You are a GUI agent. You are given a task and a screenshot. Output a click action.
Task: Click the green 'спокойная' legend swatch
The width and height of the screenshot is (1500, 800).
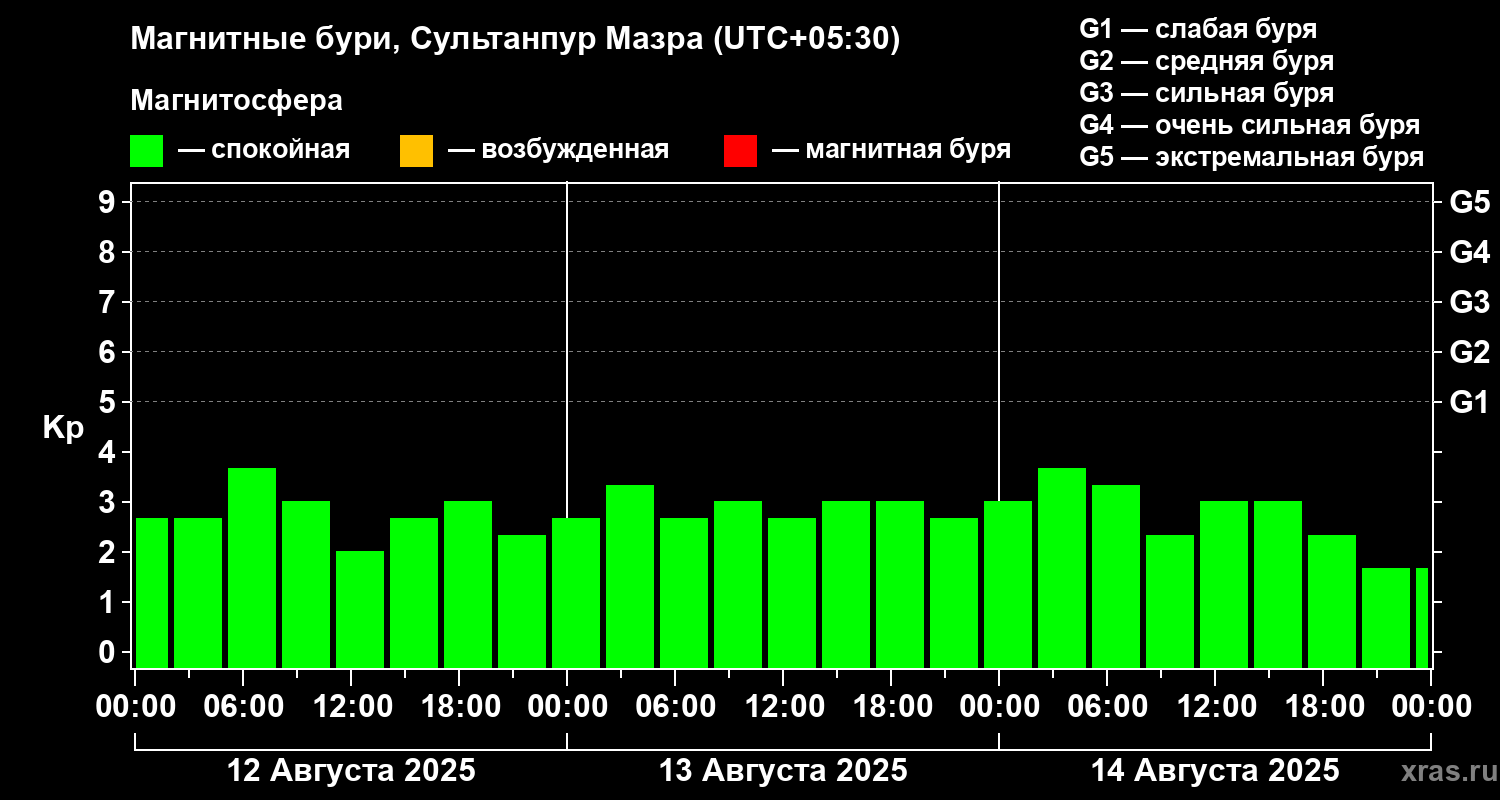click(x=146, y=151)
